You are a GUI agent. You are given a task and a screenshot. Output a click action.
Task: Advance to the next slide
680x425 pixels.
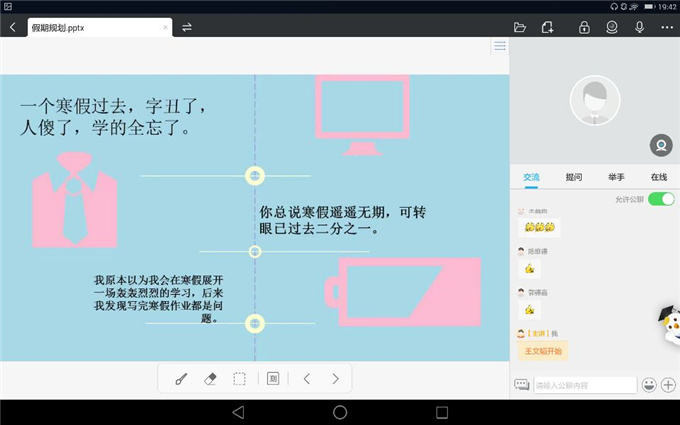click(x=336, y=379)
